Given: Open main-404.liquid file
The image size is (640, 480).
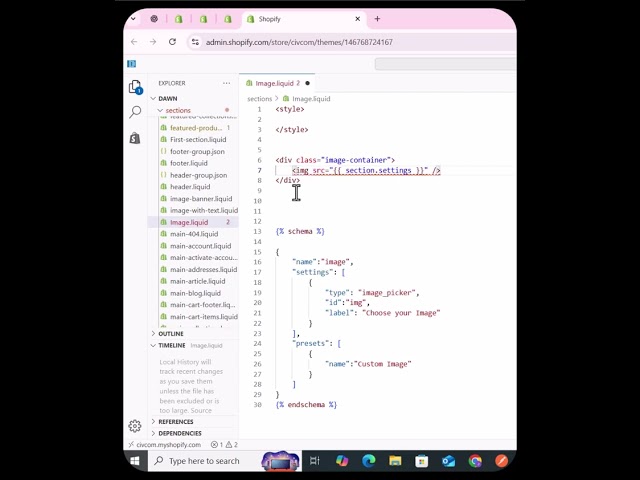Looking at the screenshot, I should pyautogui.click(x=194, y=234).
